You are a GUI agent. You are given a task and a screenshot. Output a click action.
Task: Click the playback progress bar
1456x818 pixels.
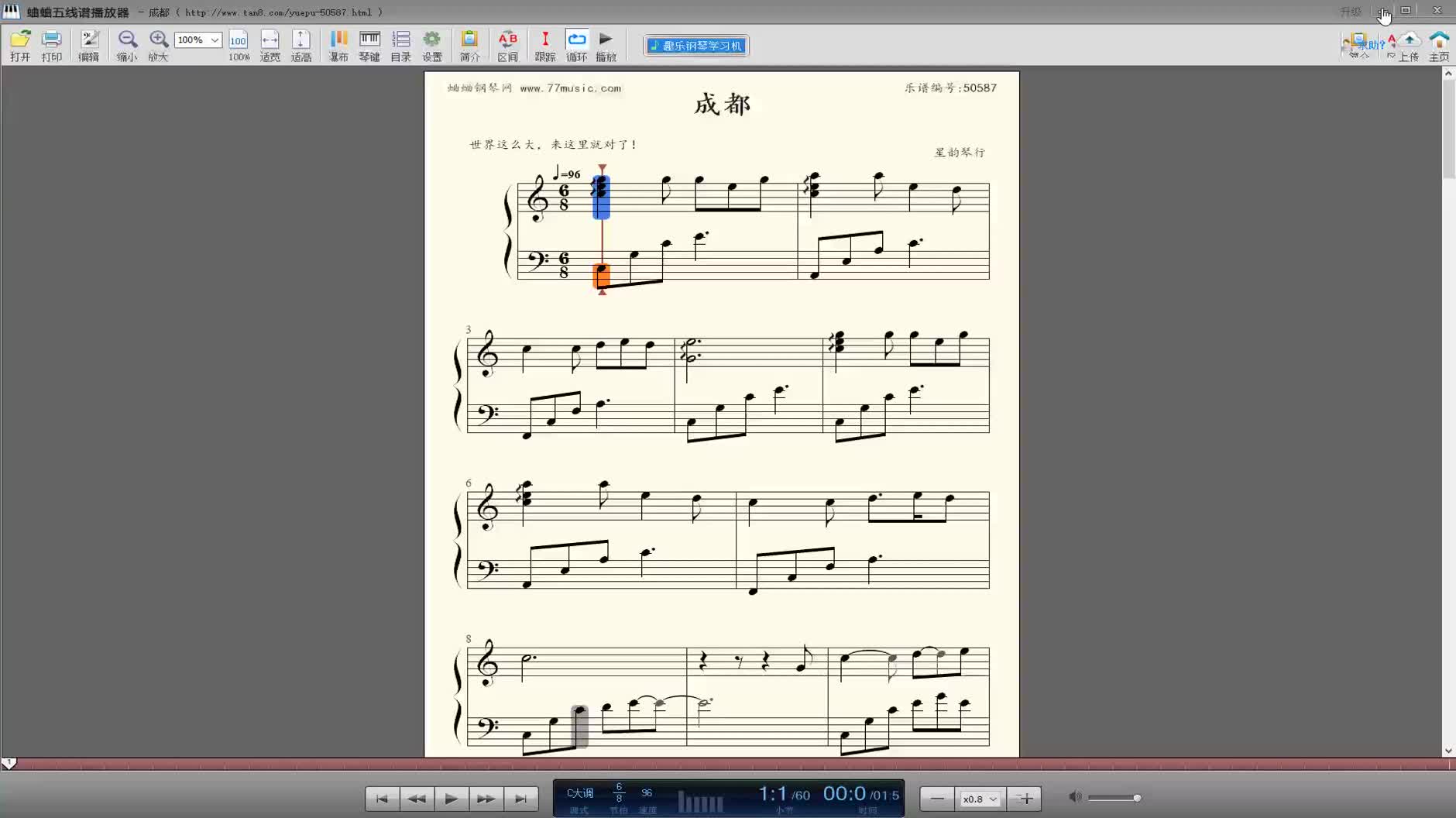point(728,765)
